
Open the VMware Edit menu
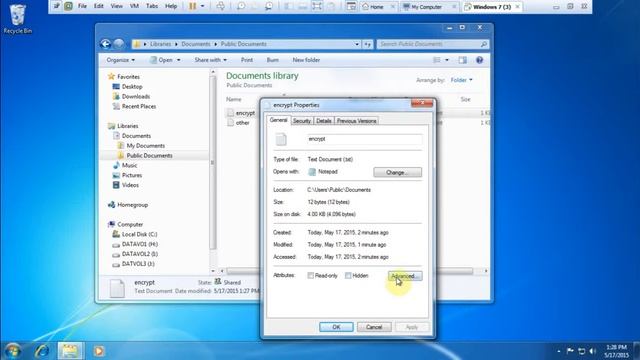click(99, 7)
